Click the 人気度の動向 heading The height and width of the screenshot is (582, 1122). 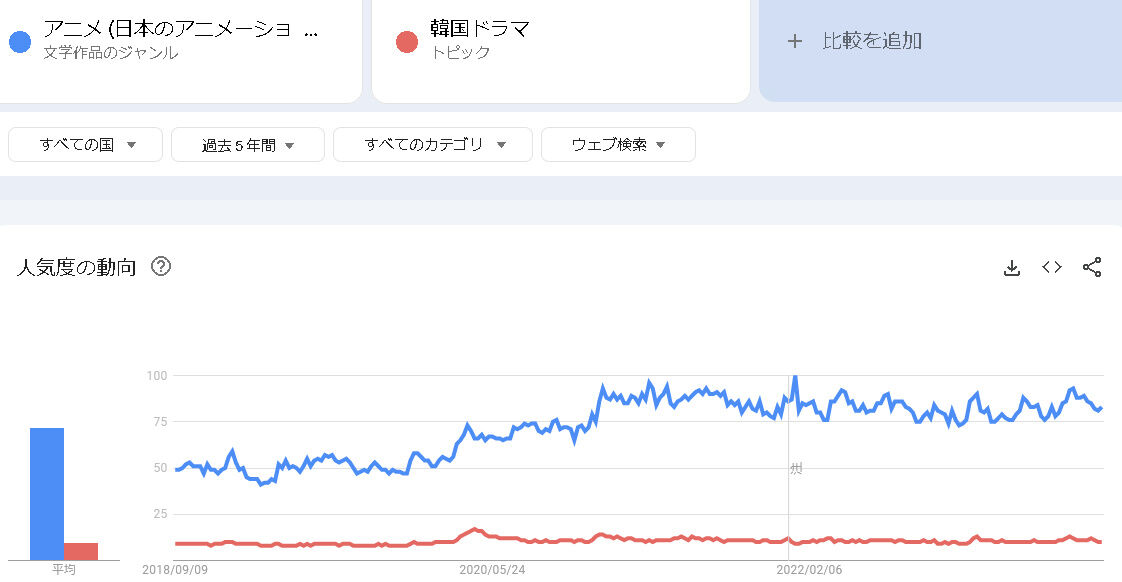click(76, 267)
